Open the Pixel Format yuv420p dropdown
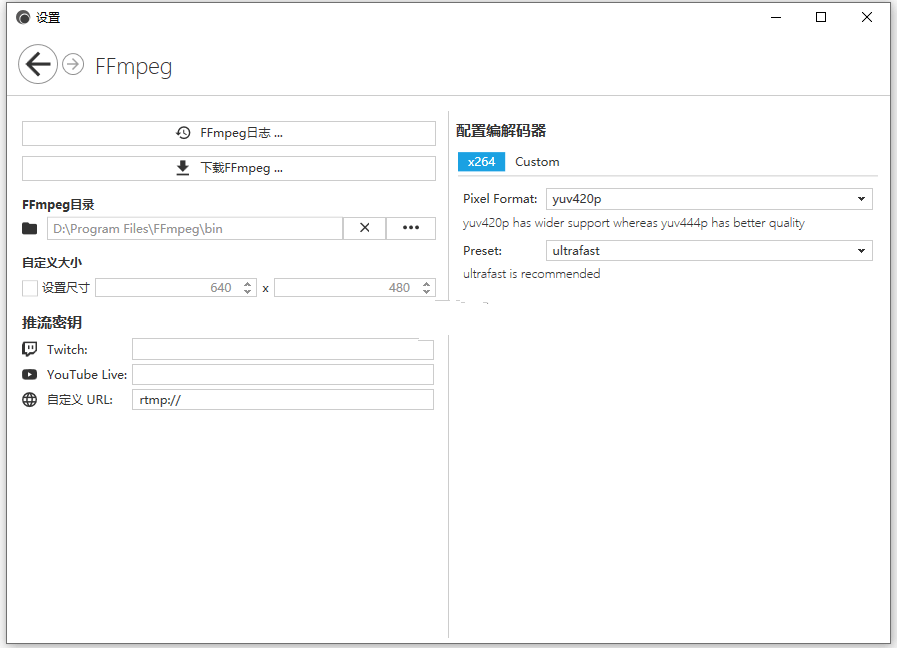The height and width of the screenshot is (648, 897). click(x=709, y=199)
